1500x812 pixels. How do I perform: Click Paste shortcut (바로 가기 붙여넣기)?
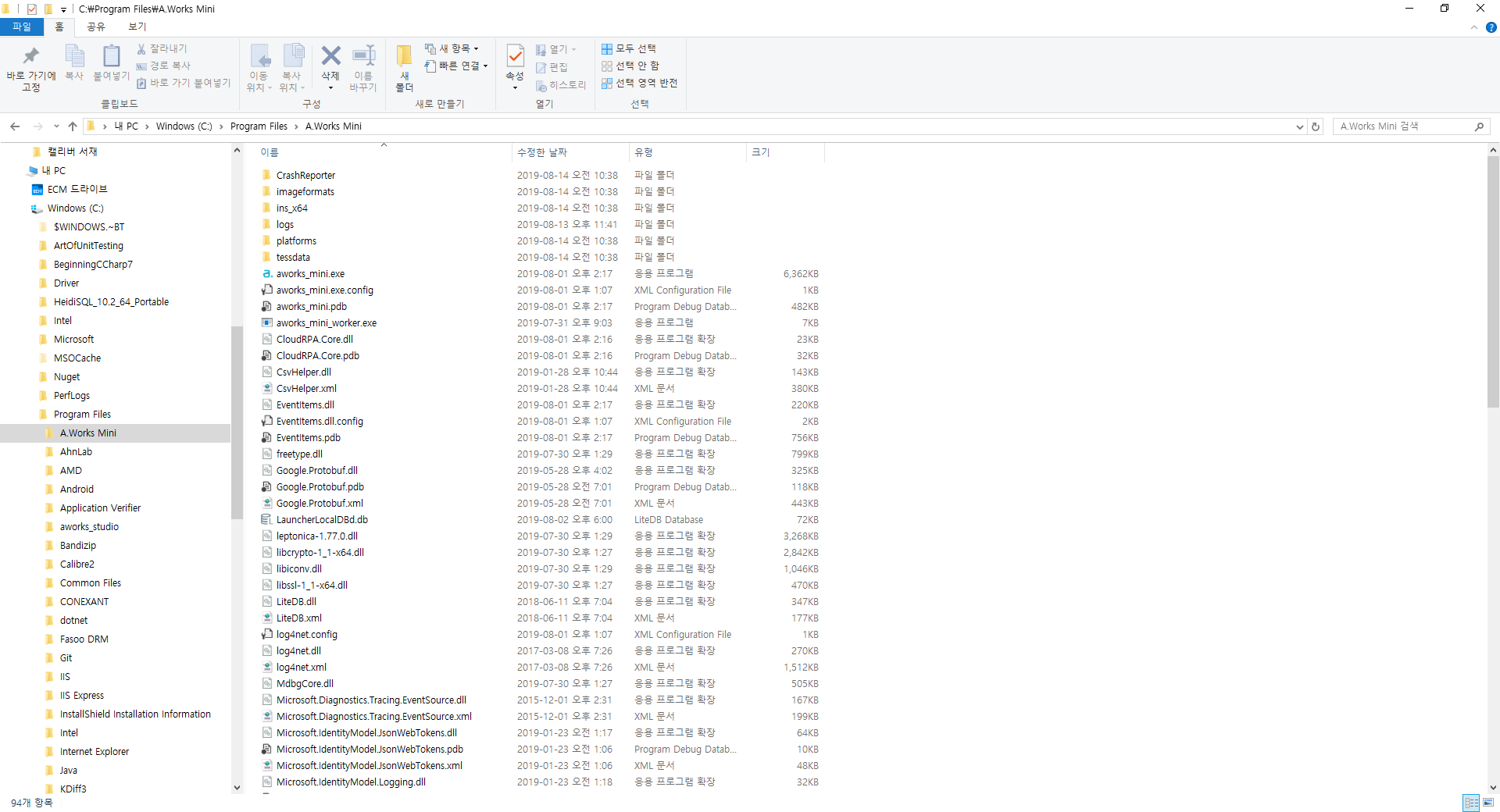pyautogui.click(x=184, y=83)
